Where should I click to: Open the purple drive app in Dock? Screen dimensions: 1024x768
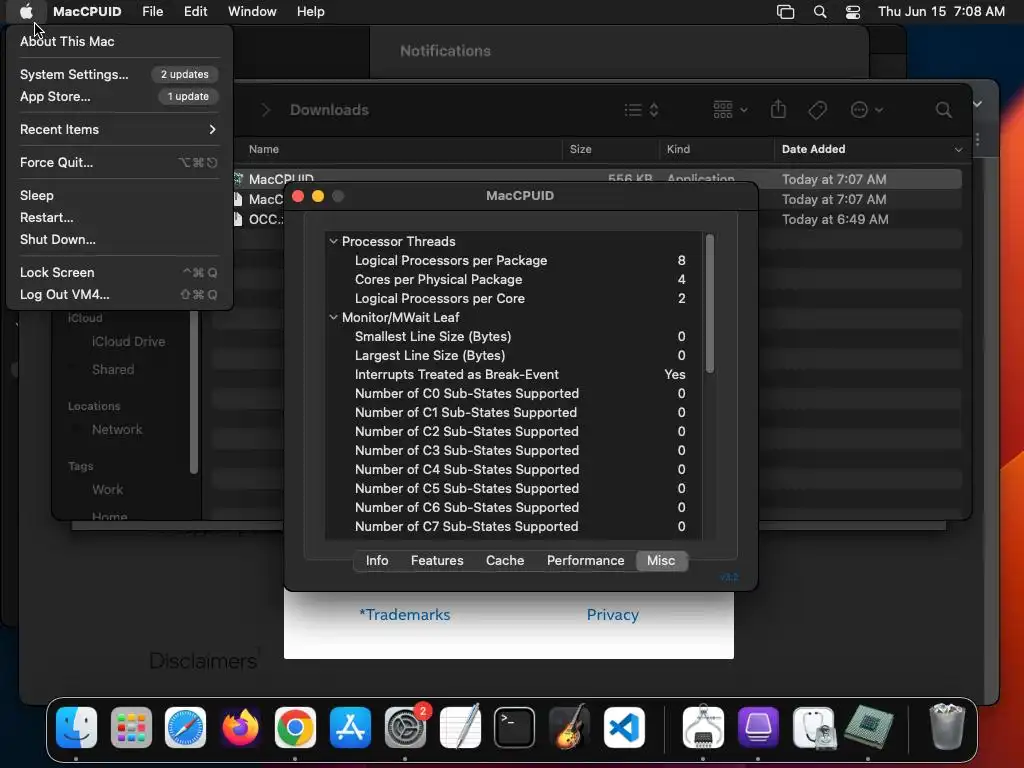point(758,727)
